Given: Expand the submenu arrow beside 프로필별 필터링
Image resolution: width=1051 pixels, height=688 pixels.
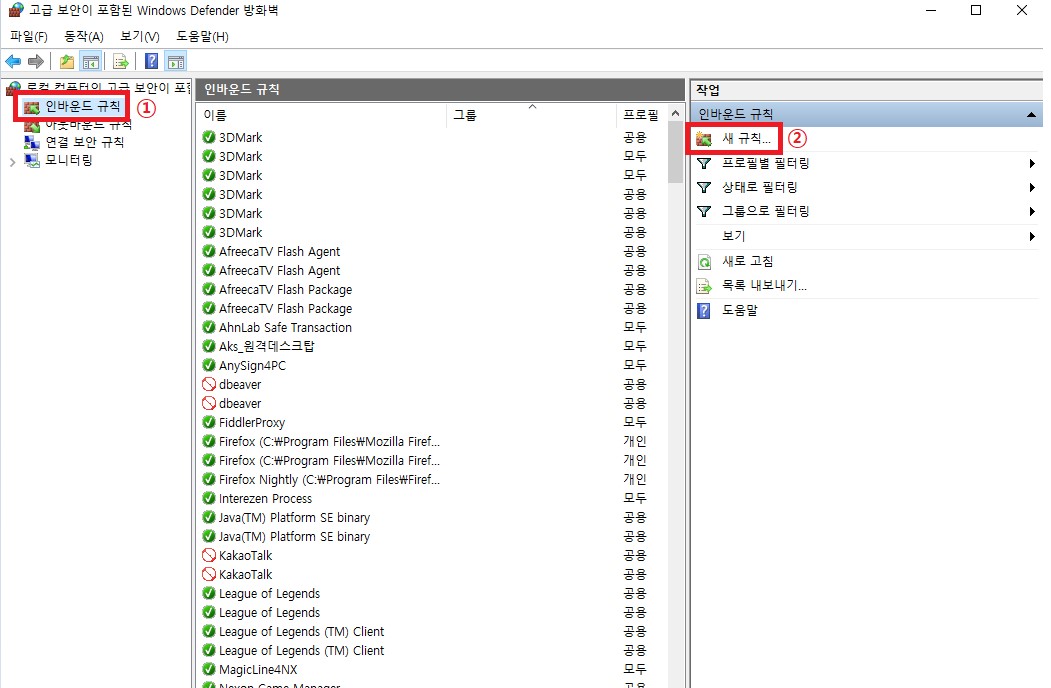Looking at the screenshot, I should (x=1032, y=164).
